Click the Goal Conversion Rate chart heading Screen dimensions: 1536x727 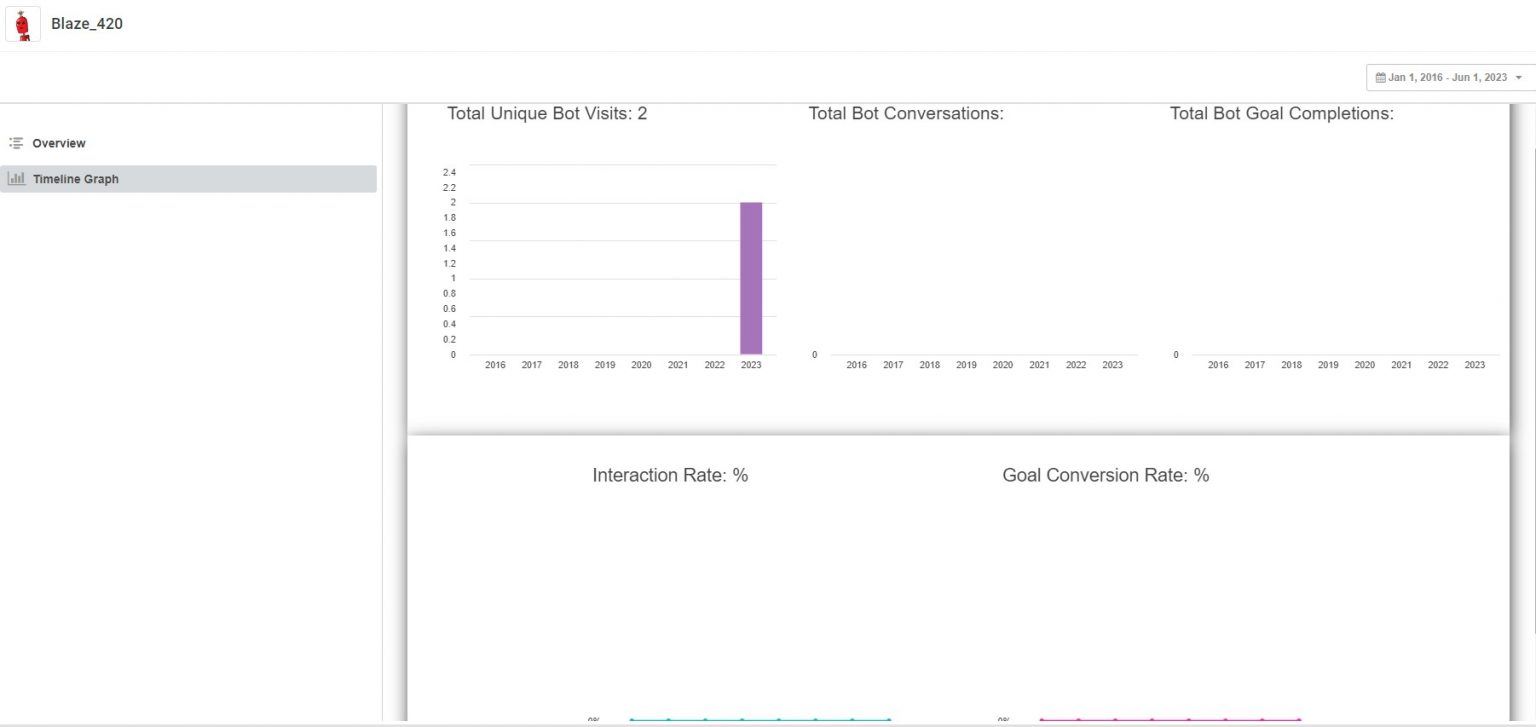[x=1105, y=475]
